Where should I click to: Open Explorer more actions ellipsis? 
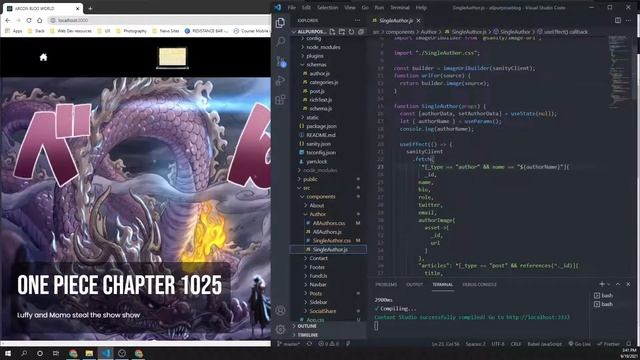pyautogui.click(x=358, y=20)
